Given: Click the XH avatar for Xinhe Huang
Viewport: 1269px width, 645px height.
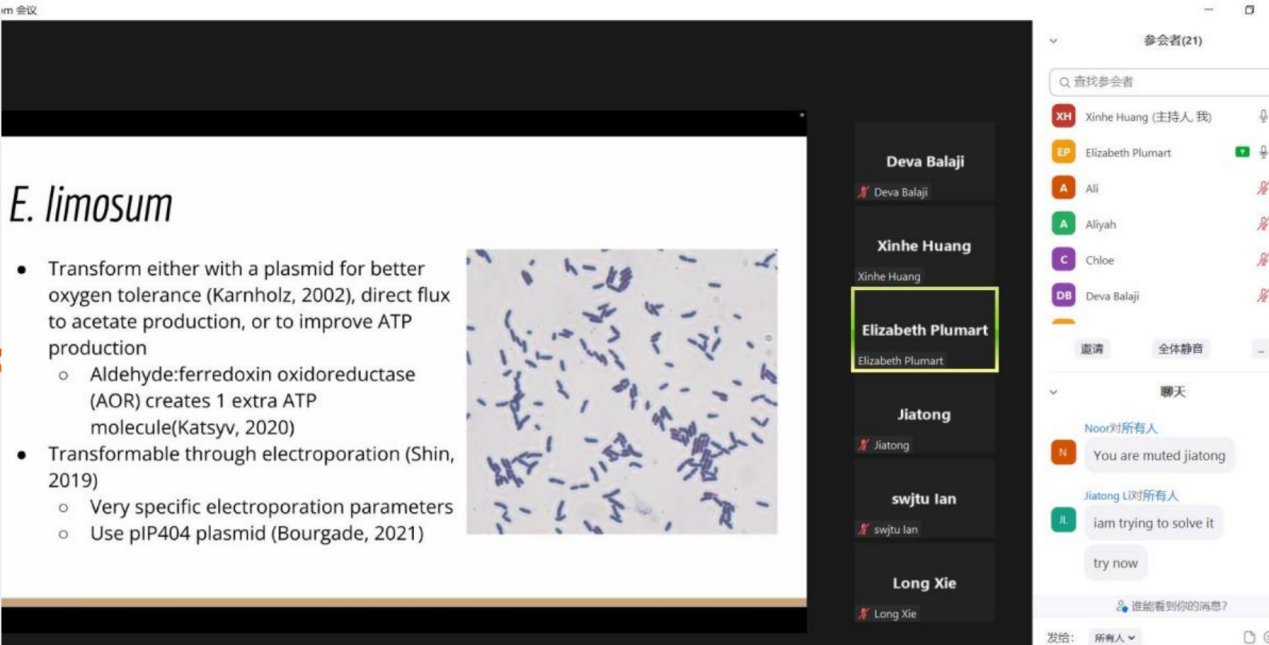Looking at the screenshot, I should (1063, 116).
